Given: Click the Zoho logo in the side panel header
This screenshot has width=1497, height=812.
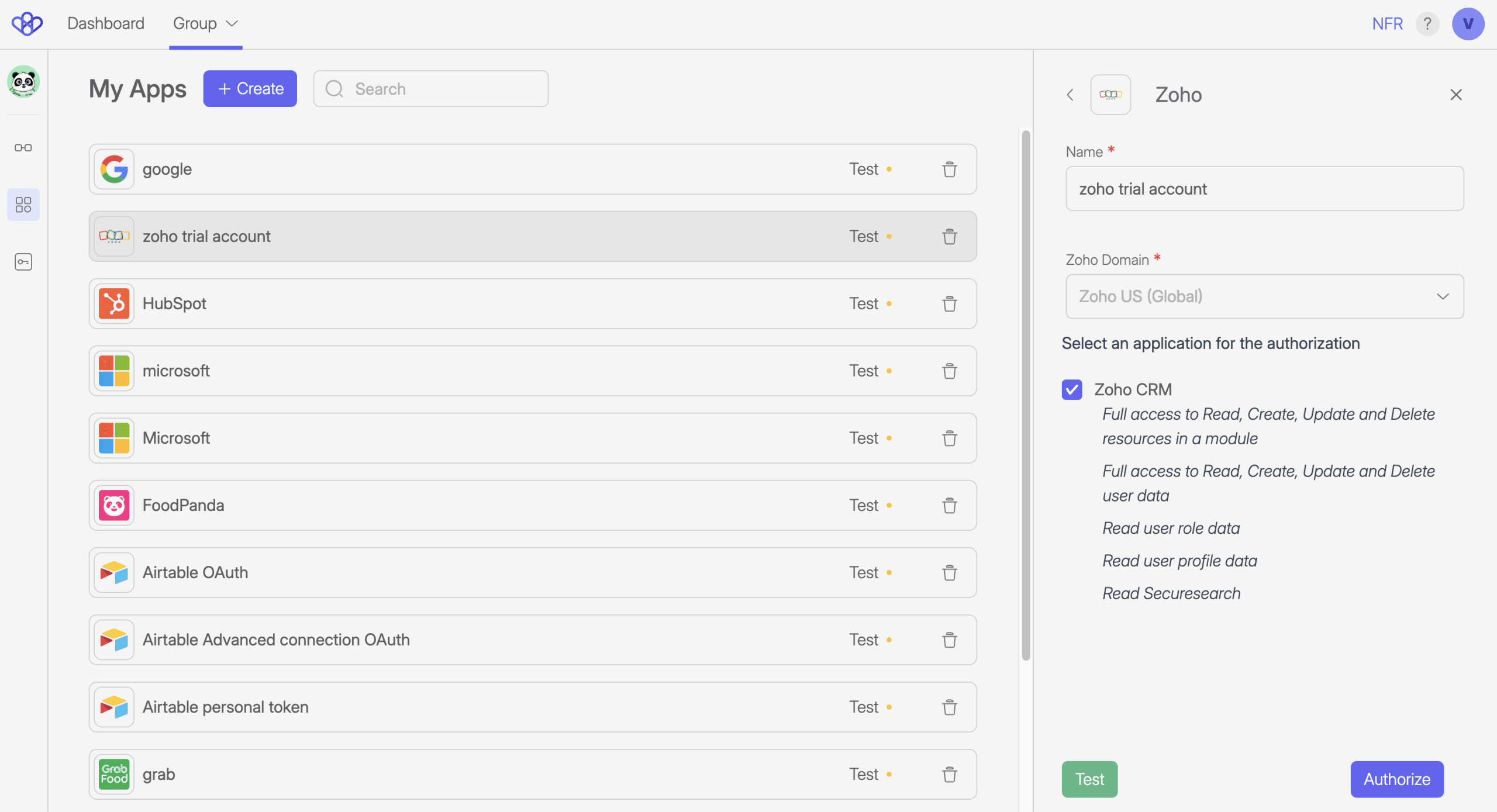Looking at the screenshot, I should pos(1110,95).
